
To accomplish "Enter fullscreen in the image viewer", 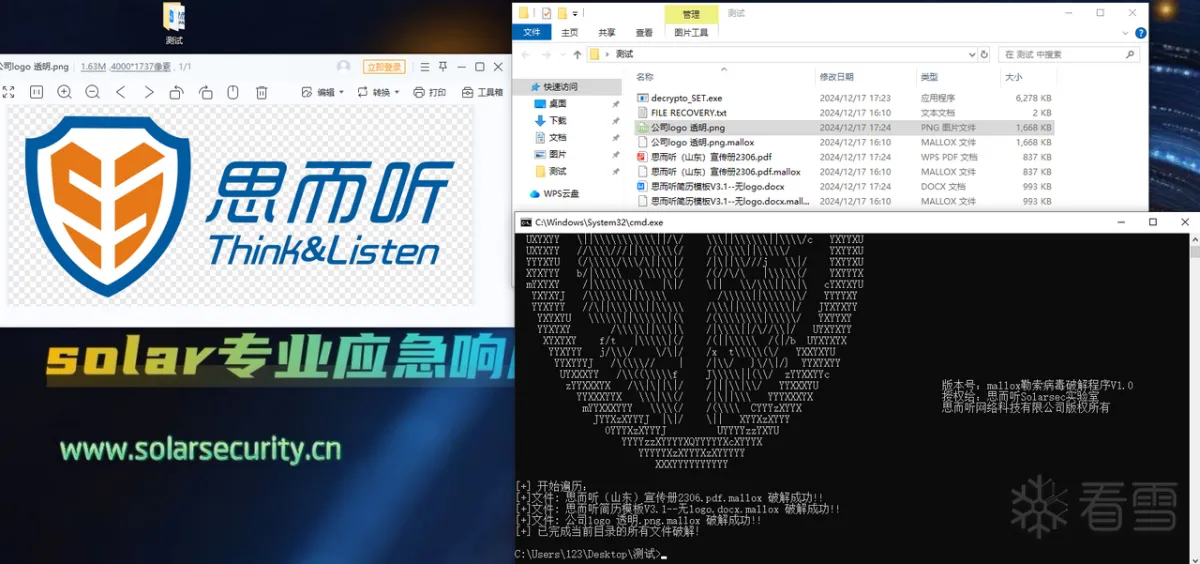I will coord(8,92).
